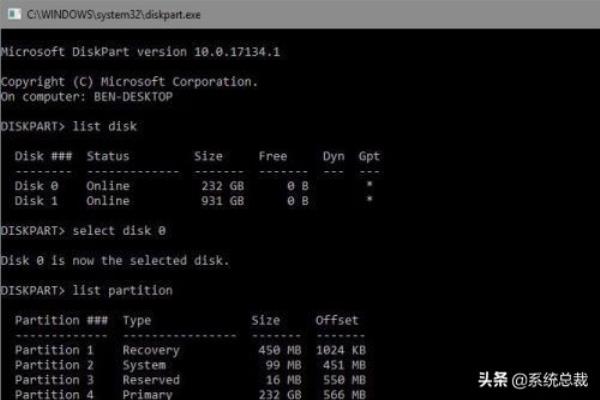The width and height of the screenshot is (600, 400).
Task: Click the 1024 KB offset value
Action: (341, 350)
